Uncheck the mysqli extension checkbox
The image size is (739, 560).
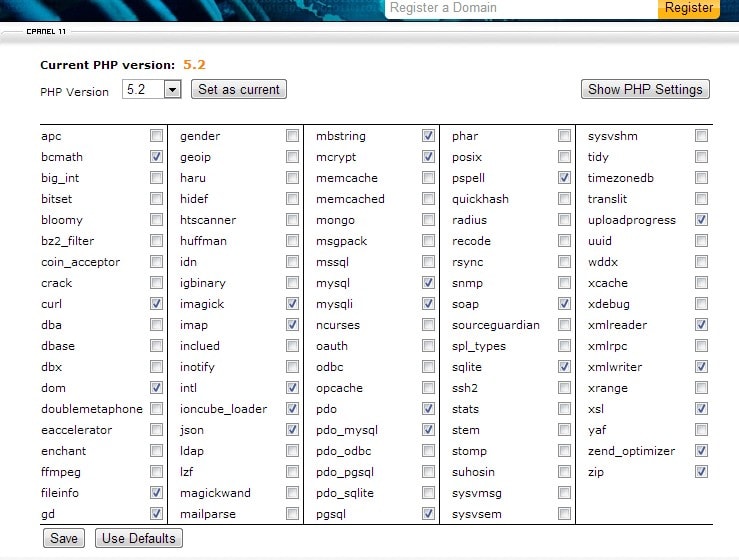(429, 304)
